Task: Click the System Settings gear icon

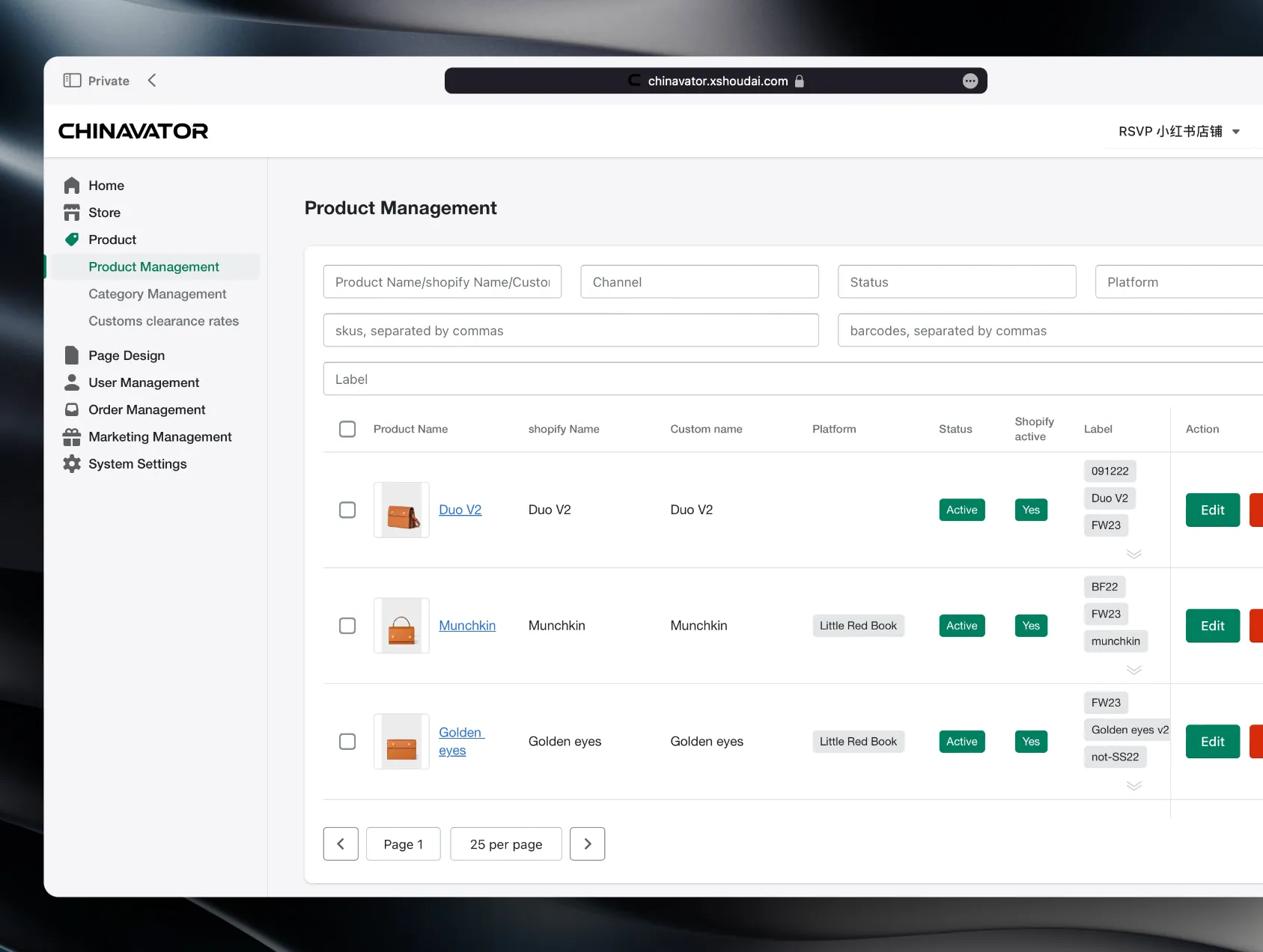Action: coord(72,464)
